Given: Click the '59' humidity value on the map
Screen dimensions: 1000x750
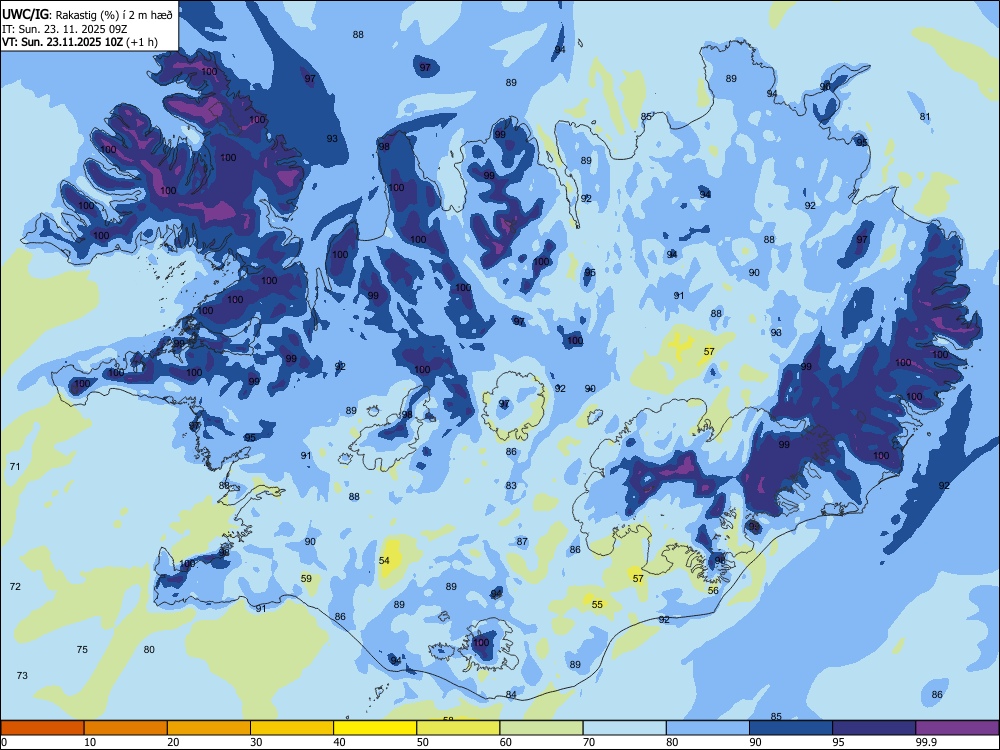Looking at the screenshot, I should pos(307,578).
